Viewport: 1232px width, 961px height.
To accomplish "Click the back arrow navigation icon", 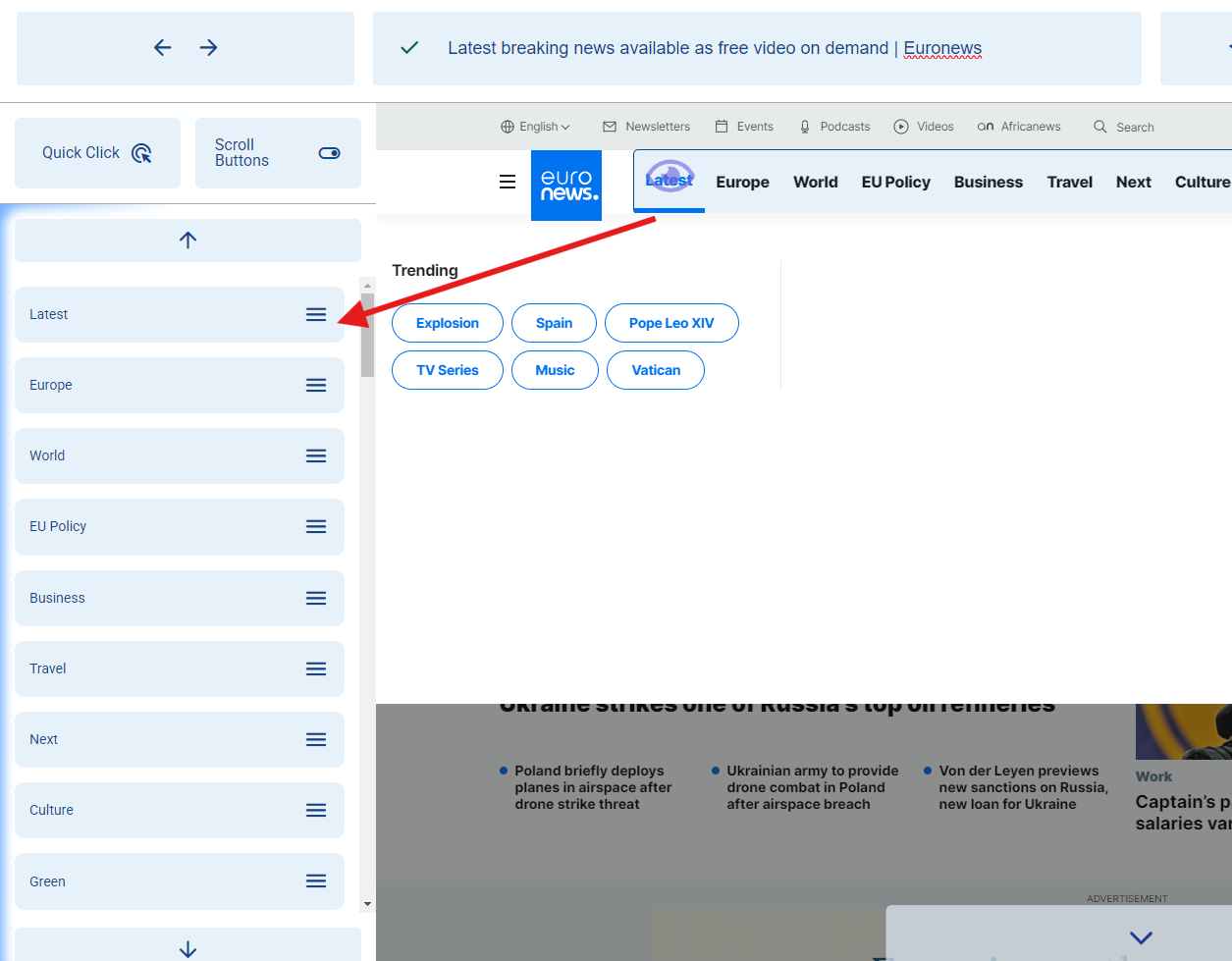I will point(163,48).
